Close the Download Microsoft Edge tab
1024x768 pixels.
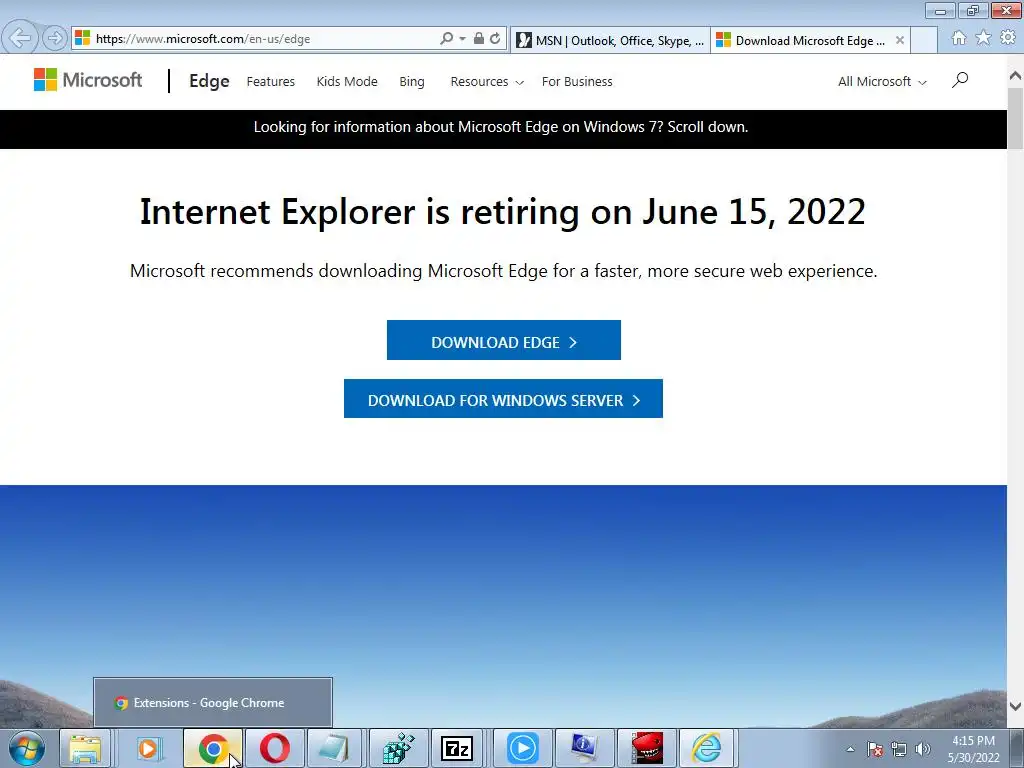[x=900, y=40]
